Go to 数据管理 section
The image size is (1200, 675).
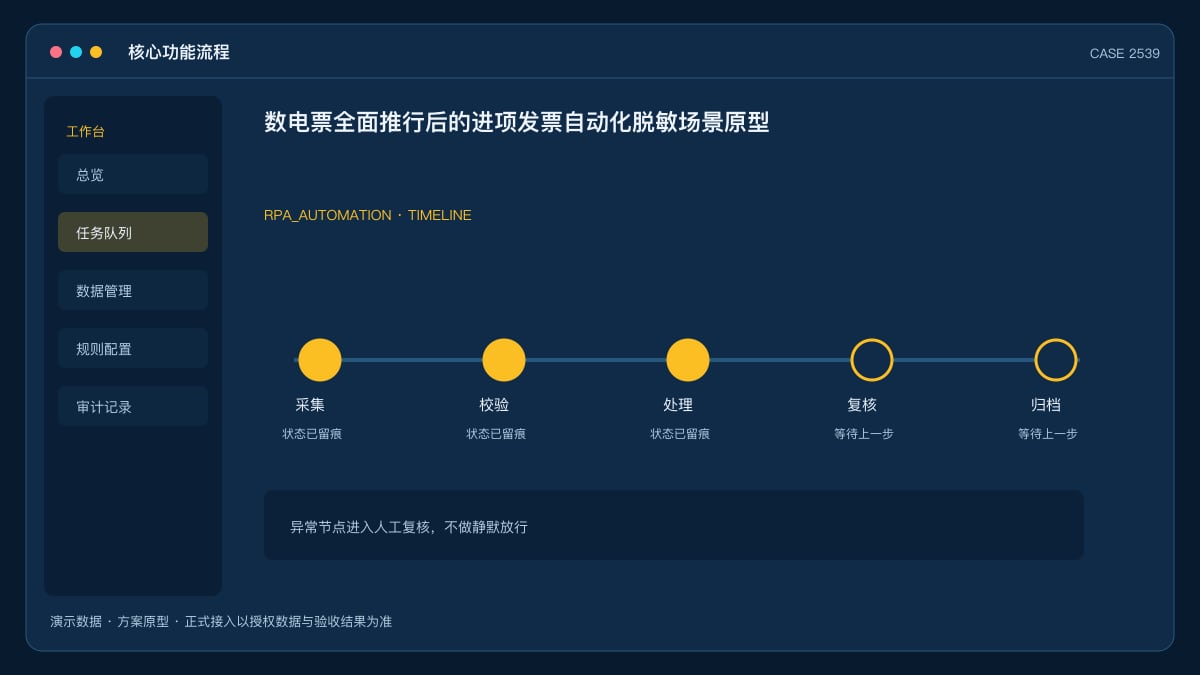point(133,290)
